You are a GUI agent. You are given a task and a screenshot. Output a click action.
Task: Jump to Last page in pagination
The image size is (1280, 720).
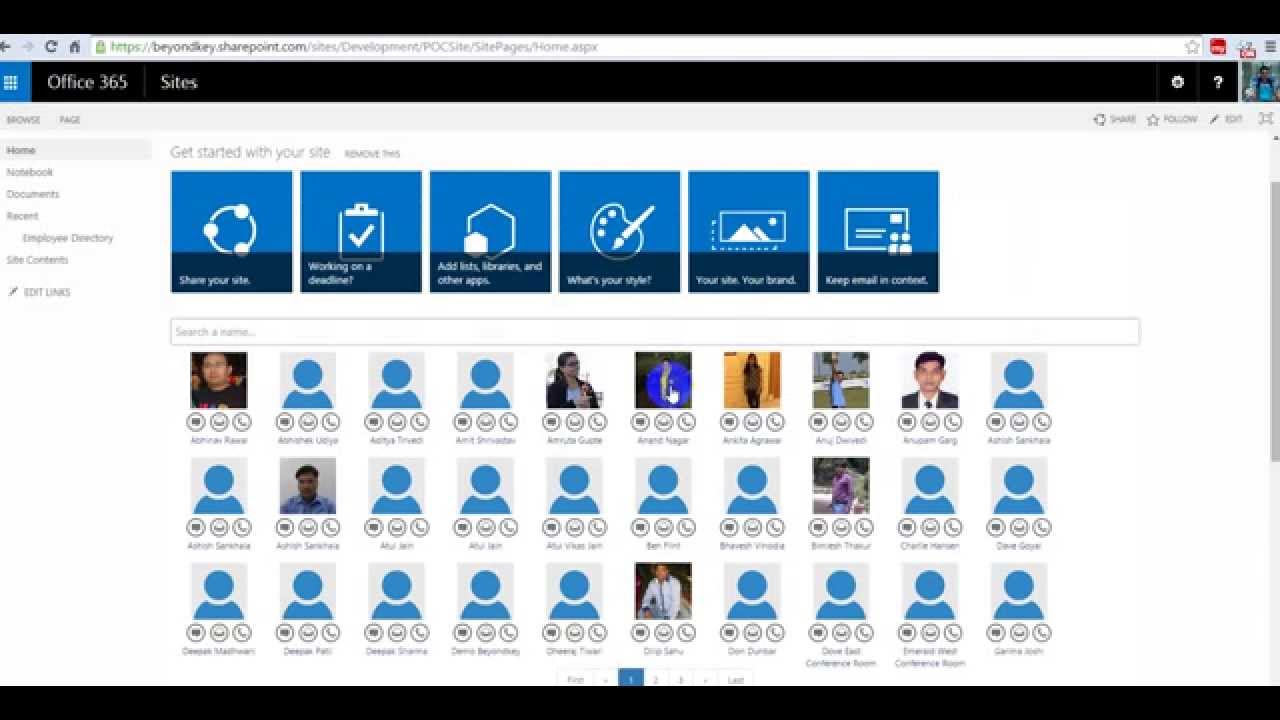[x=735, y=679]
